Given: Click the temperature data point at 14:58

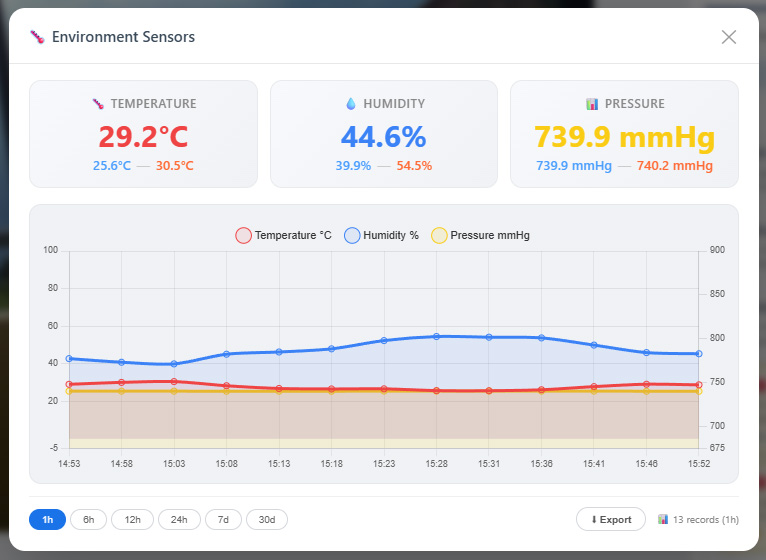Looking at the screenshot, I should coord(122,382).
